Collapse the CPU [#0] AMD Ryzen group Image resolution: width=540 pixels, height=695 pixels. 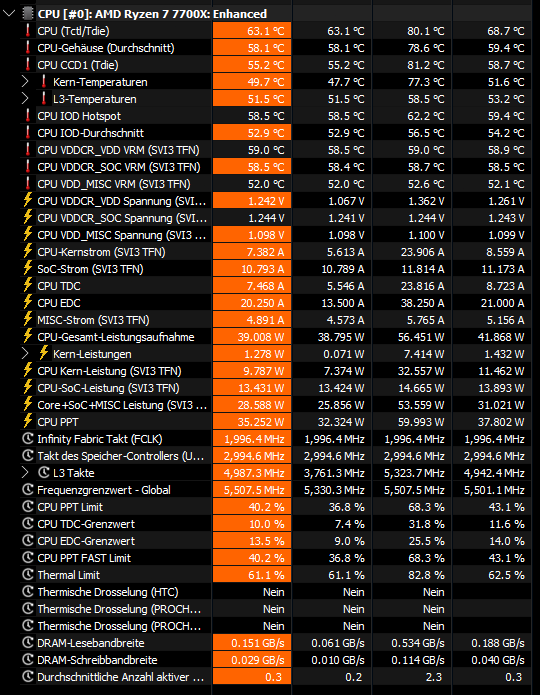[9, 14]
